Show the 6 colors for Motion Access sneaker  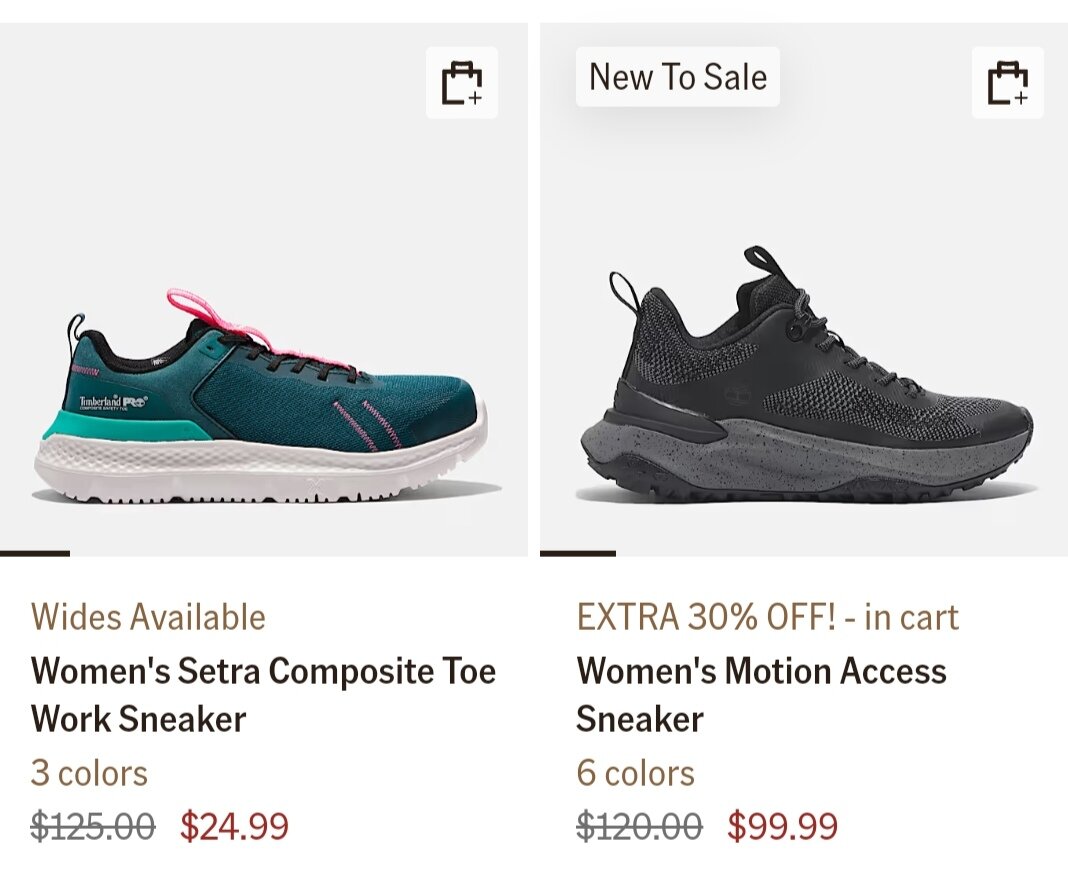pos(635,773)
